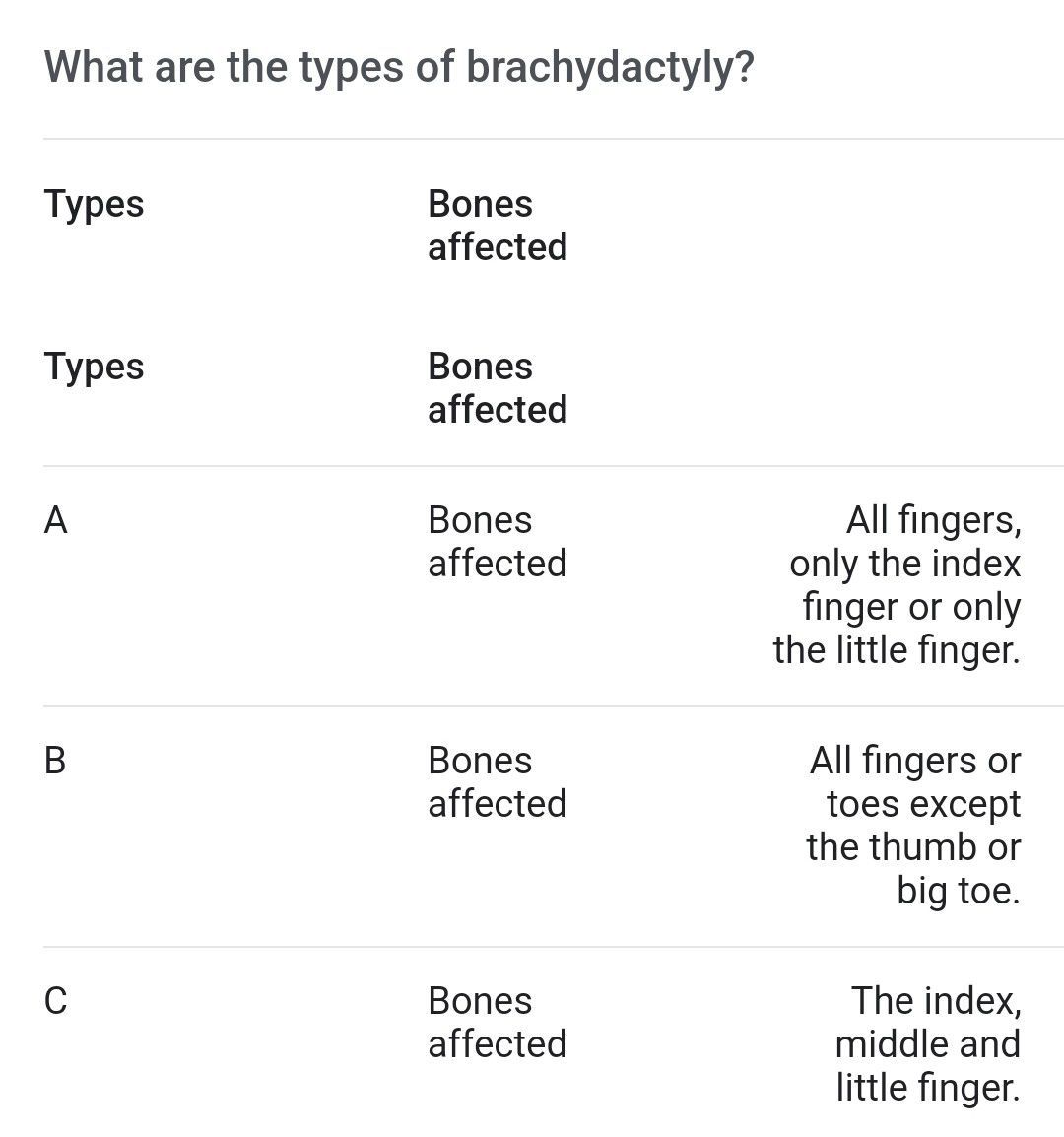1064x1137 pixels.
Task: Click 'Bones affected' in the type C row
Action: pyautogui.click(x=497, y=1022)
